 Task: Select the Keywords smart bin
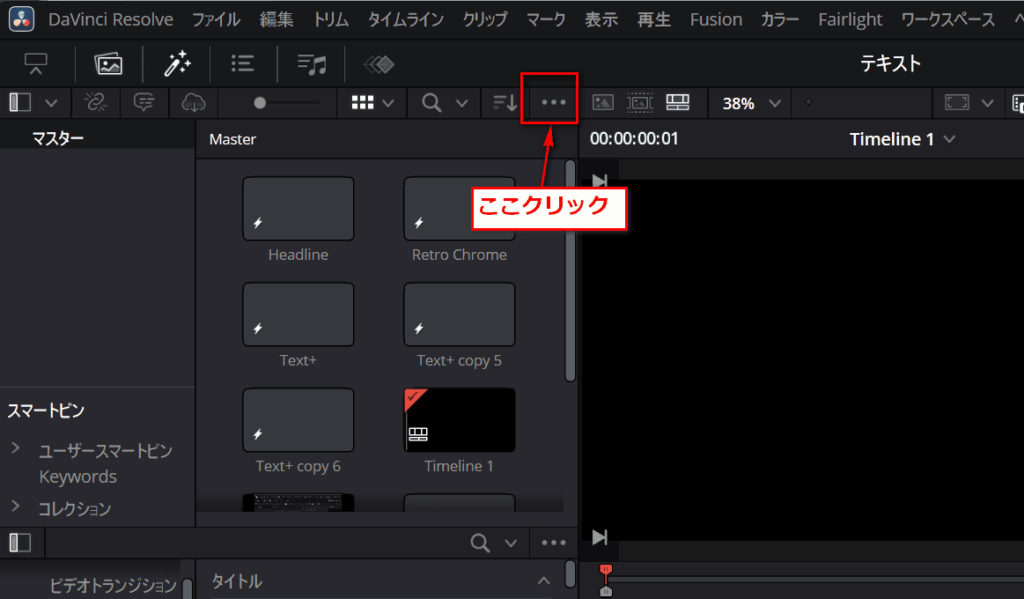pyautogui.click(x=78, y=477)
